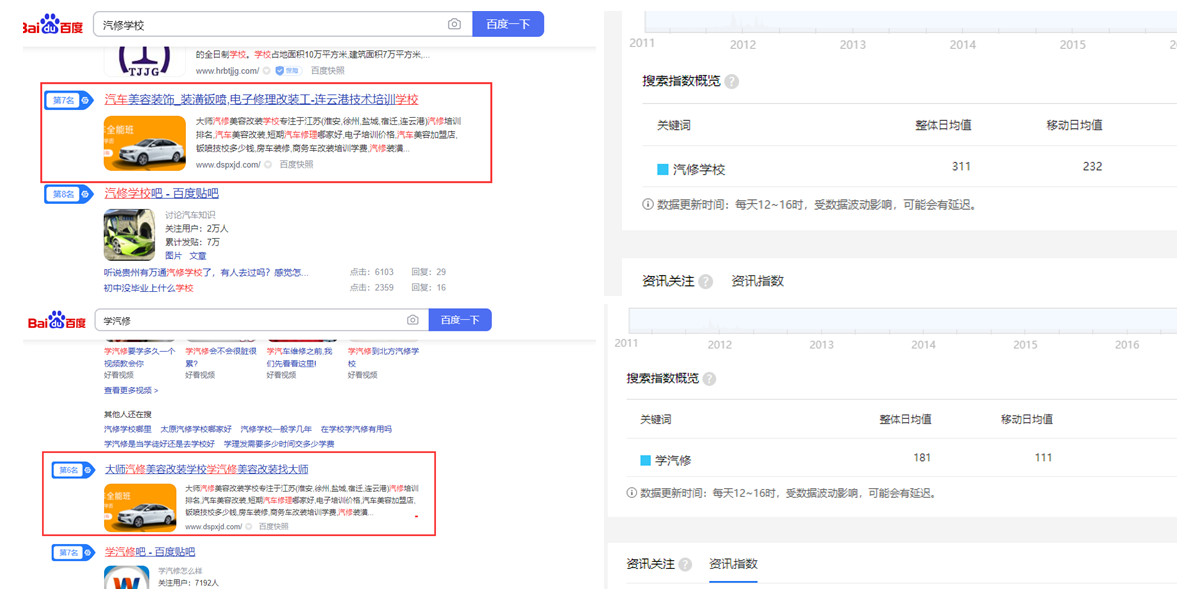Open 百度快照 under the 汽车美容装饰 result
This screenshot has width=1200, height=600.
[x=296, y=164]
